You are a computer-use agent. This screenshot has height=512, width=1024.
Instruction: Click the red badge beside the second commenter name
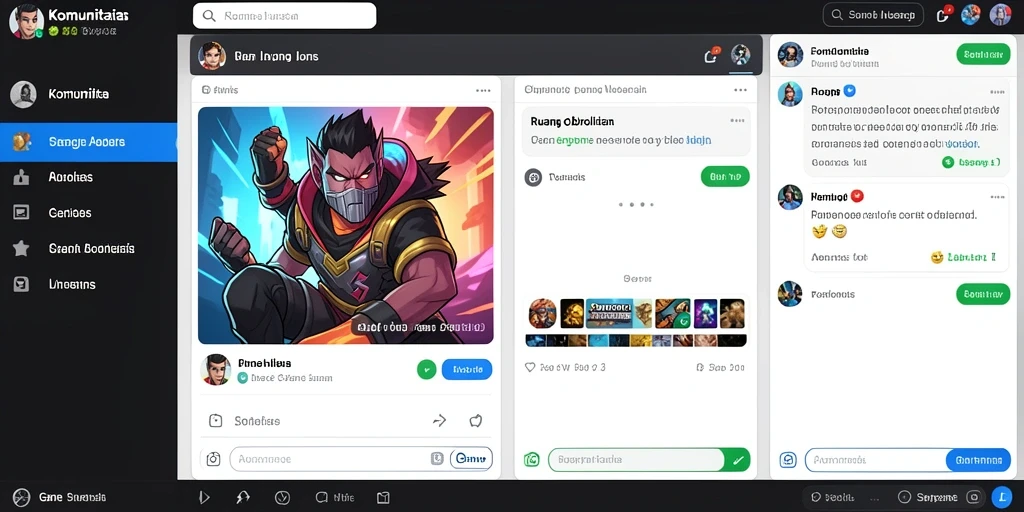858,195
